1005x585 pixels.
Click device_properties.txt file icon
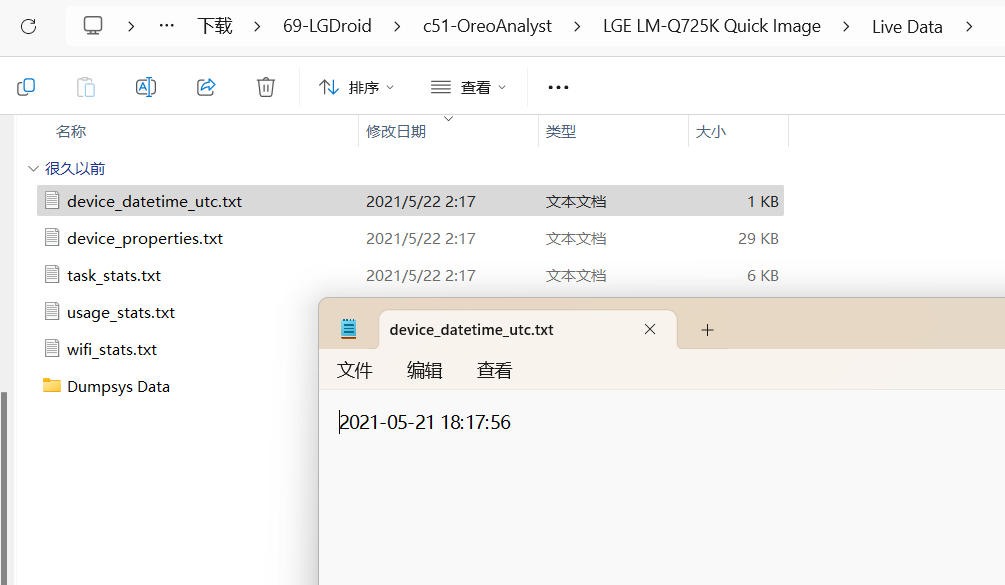click(x=52, y=238)
